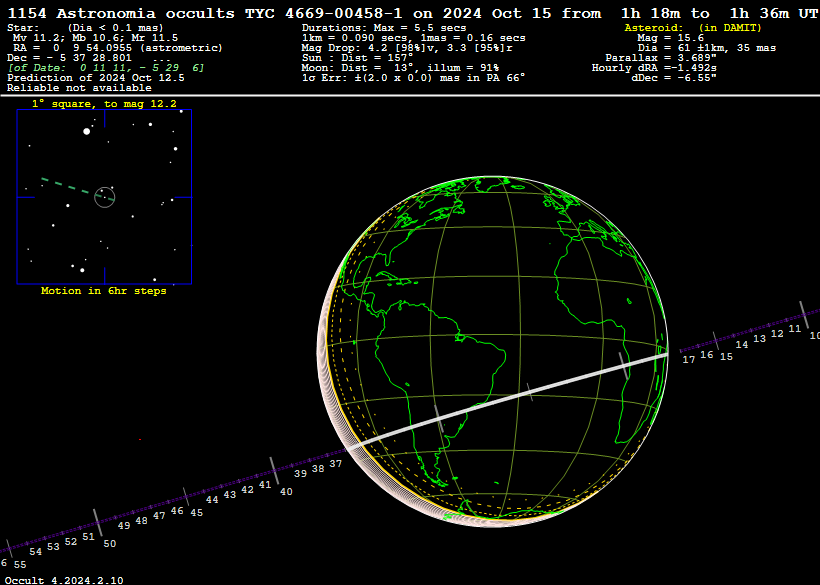Select 'Hourly dRA =-1.492s' text
Image resolution: width=820 pixels, height=585 pixels.
654,68
